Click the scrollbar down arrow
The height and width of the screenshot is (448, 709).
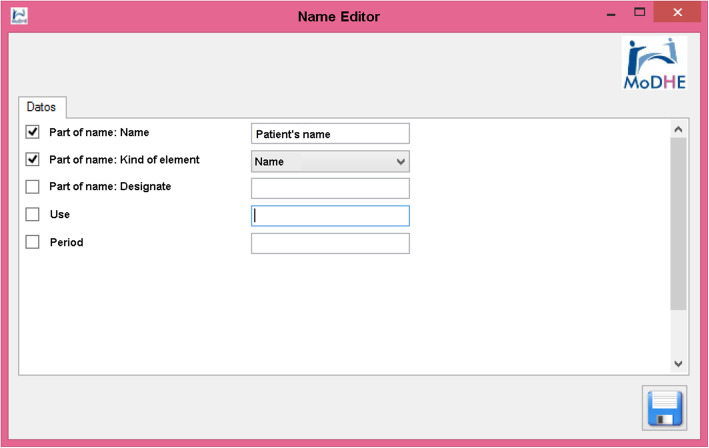coord(678,364)
